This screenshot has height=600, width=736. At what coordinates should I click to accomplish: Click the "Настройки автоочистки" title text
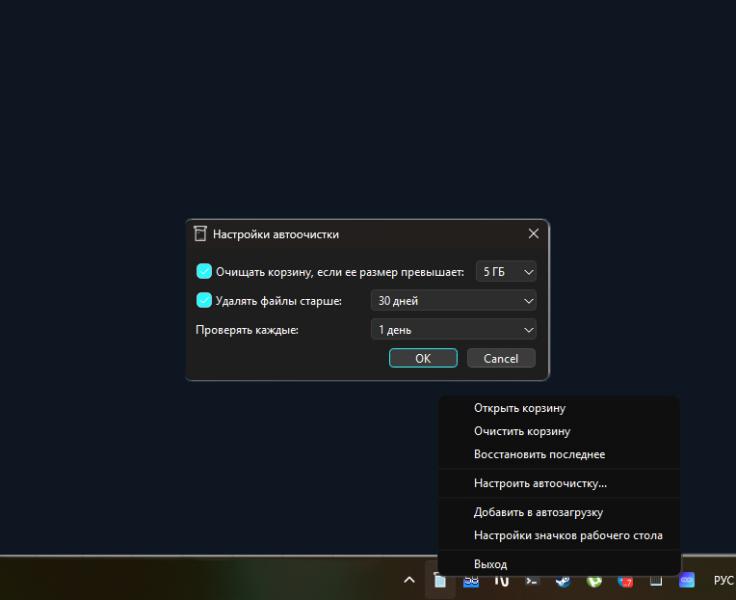(276, 234)
